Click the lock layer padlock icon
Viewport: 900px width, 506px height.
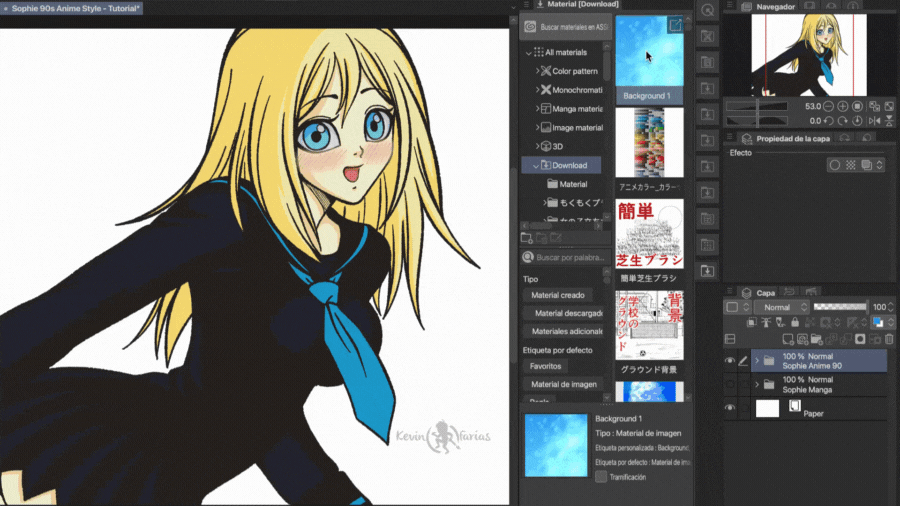[x=795, y=322]
